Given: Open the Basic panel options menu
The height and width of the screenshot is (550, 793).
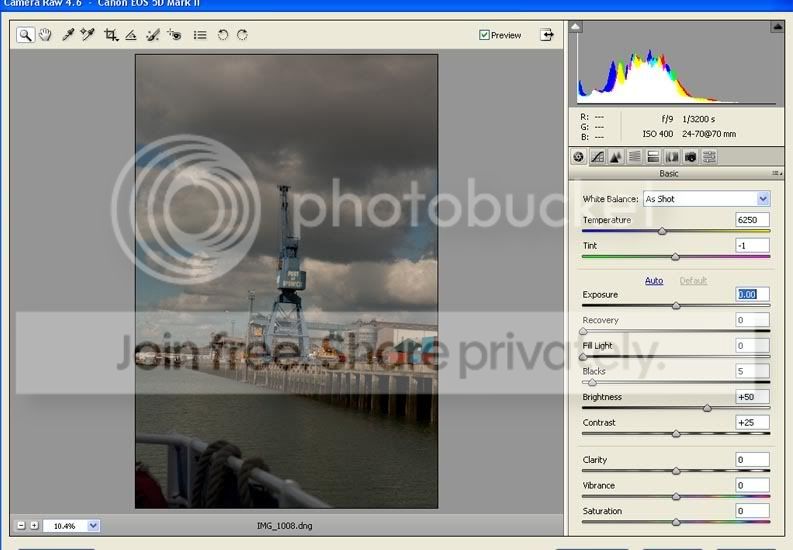Looking at the screenshot, I should tap(777, 174).
